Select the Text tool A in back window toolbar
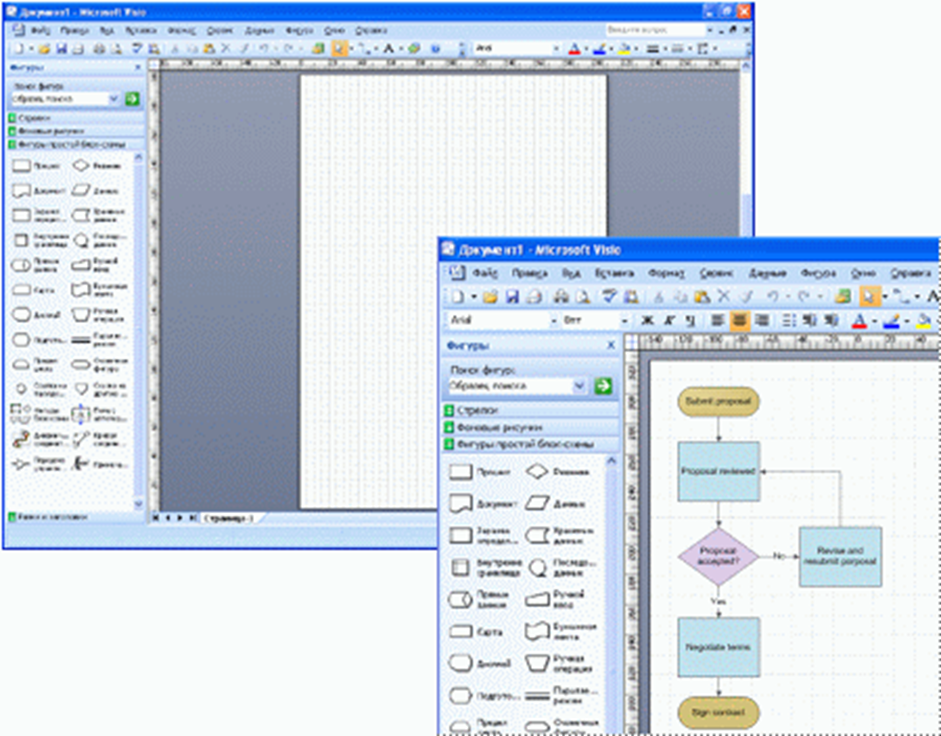941x736 pixels. pos(388,49)
